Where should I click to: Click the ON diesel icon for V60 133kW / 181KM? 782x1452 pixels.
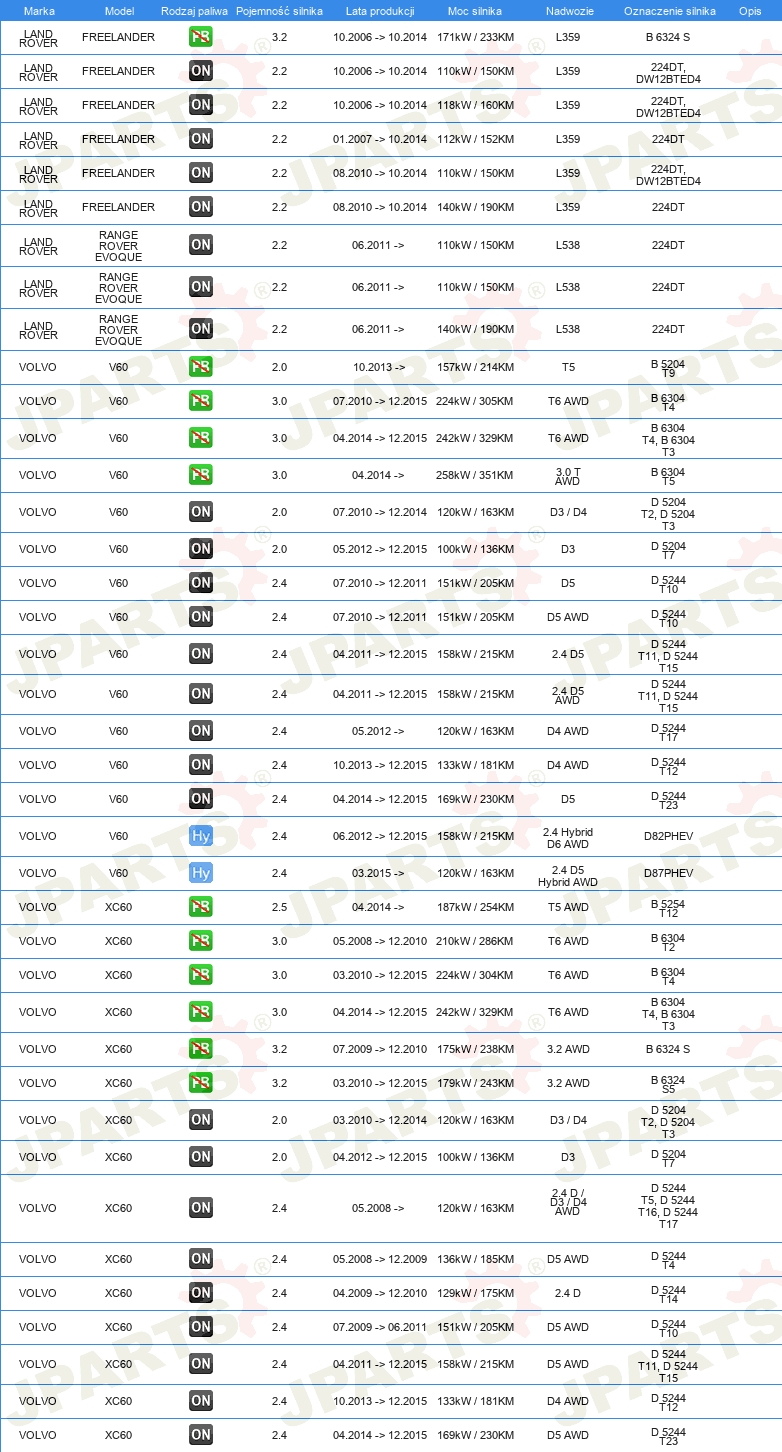click(201, 765)
